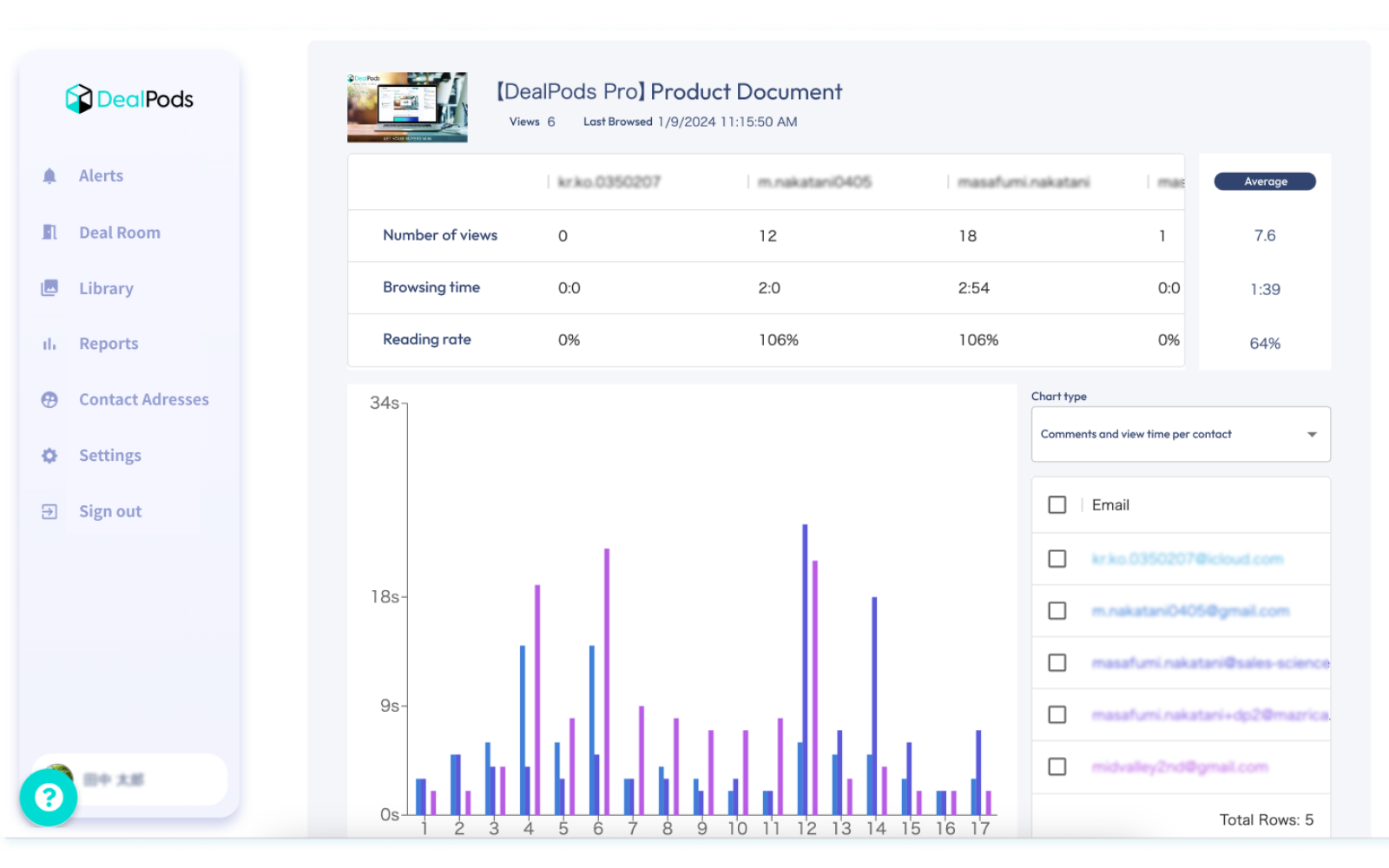The height and width of the screenshot is (868, 1389).
Task: Open the help question mark bubble
Action: 49,797
